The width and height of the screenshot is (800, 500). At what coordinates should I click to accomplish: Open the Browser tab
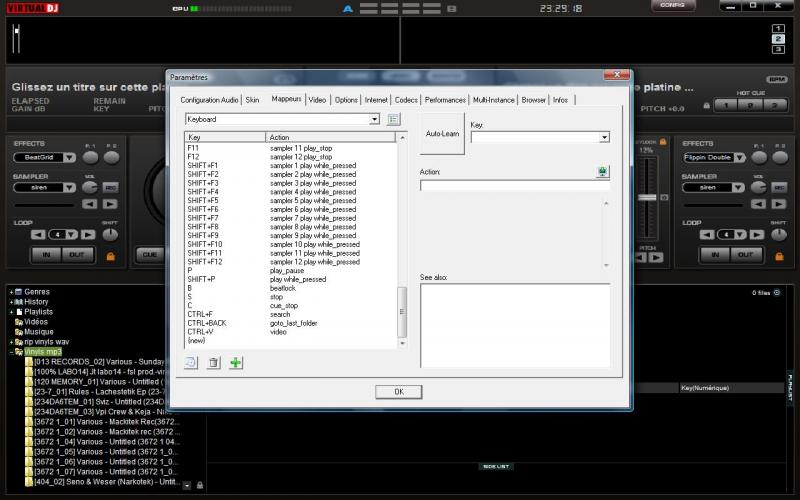tap(533, 100)
